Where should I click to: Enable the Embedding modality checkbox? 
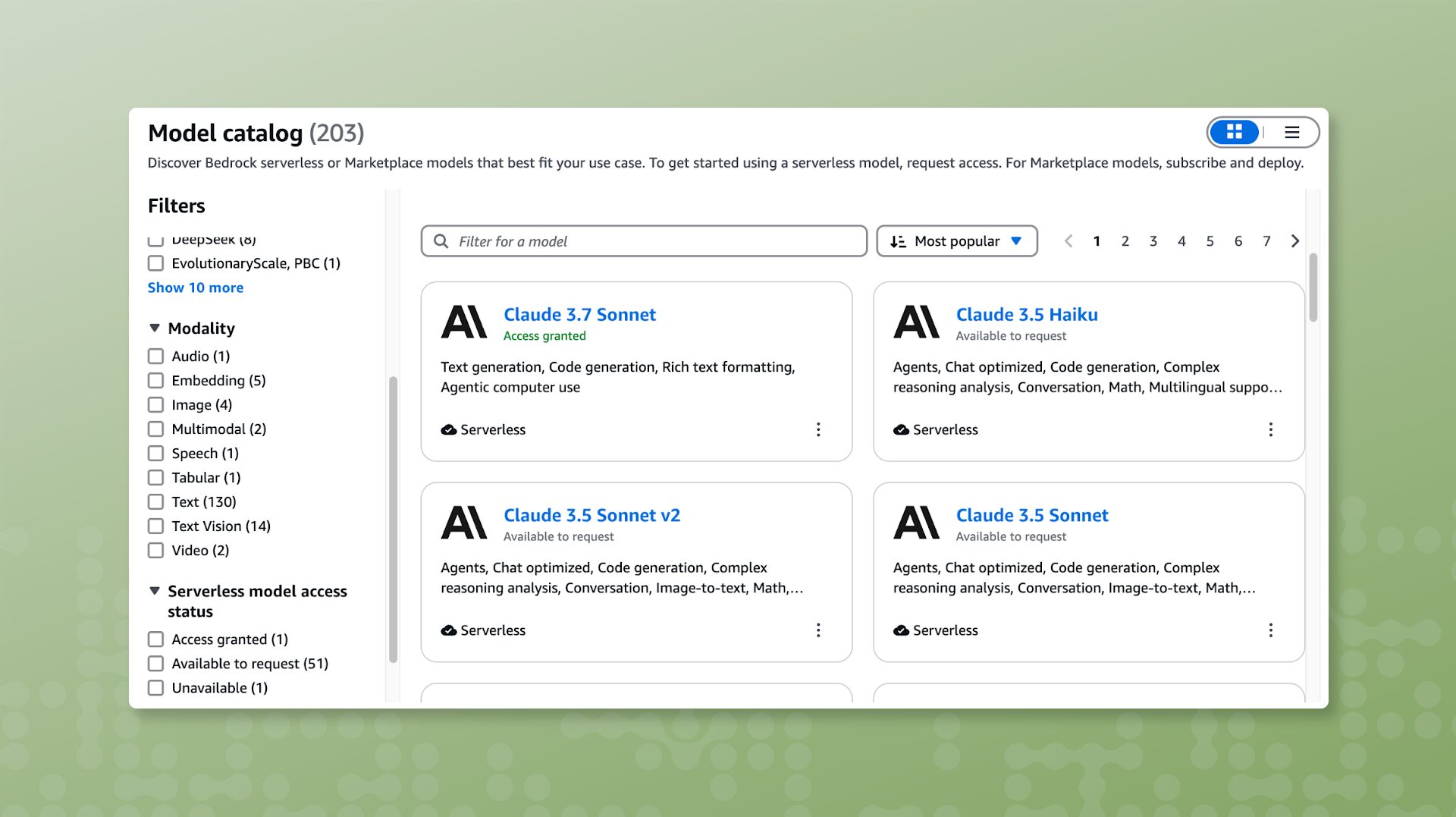point(155,381)
